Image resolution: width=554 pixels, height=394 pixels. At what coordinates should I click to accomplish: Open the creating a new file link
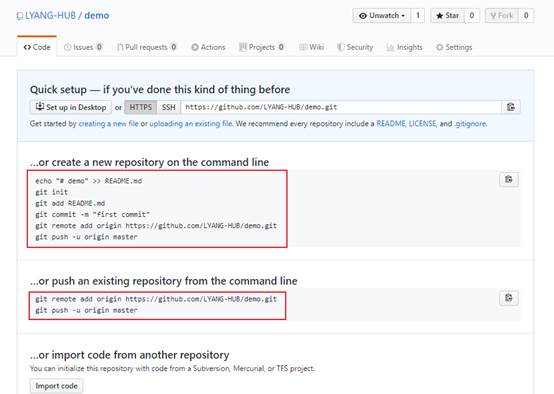tap(108, 124)
